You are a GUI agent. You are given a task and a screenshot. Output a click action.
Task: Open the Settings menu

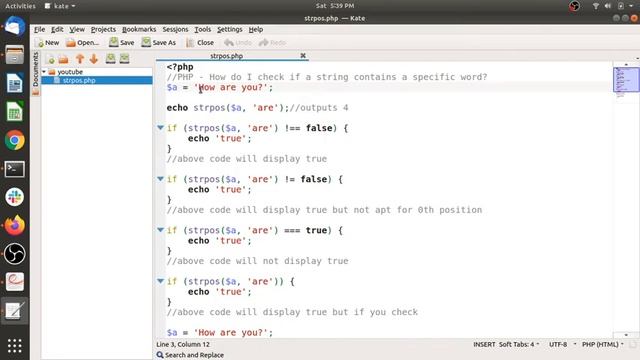(230, 29)
